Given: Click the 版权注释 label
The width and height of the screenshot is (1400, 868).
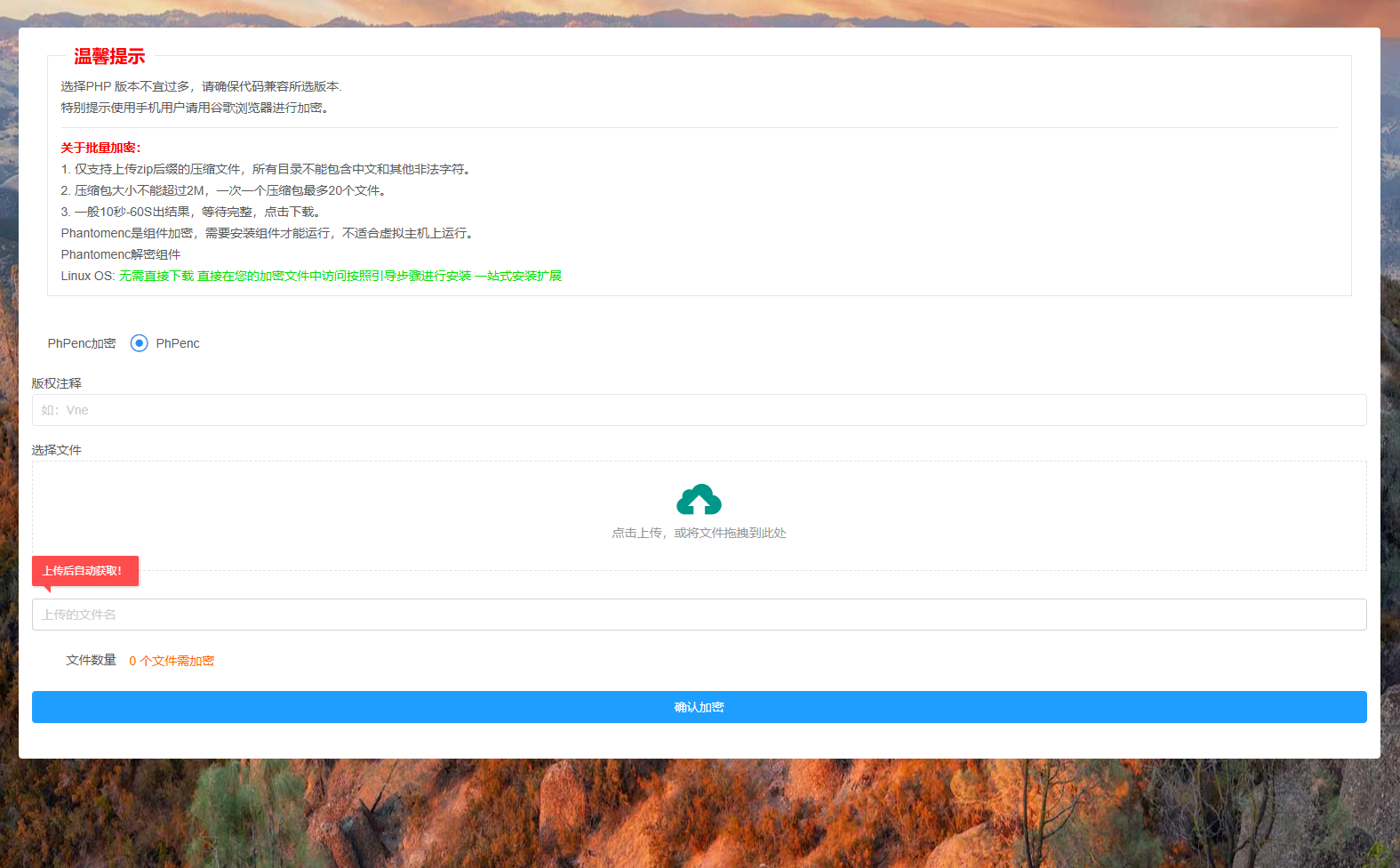Looking at the screenshot, I should pos(57,383).
